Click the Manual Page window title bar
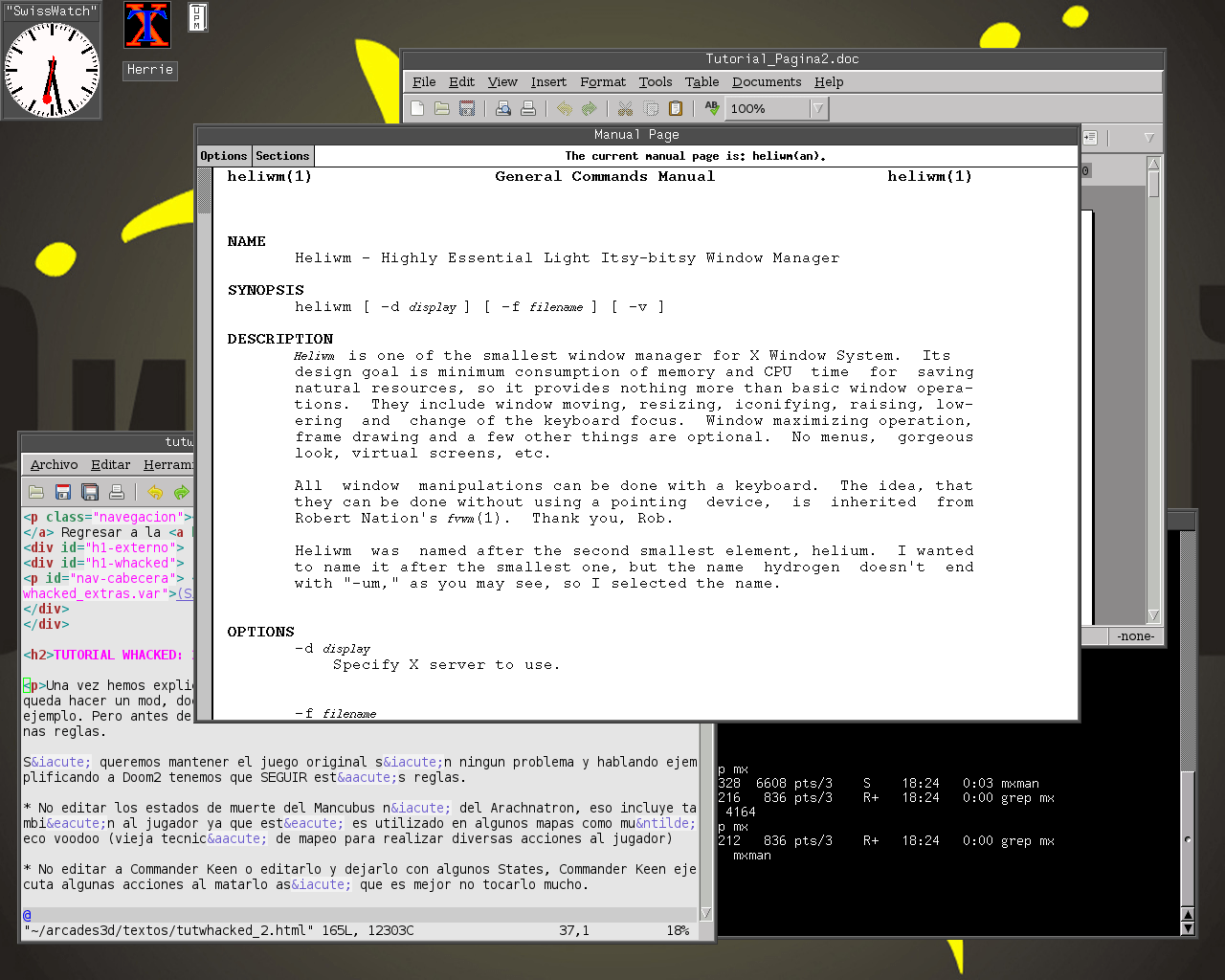1225x980 pixels. tap(636, 135)
